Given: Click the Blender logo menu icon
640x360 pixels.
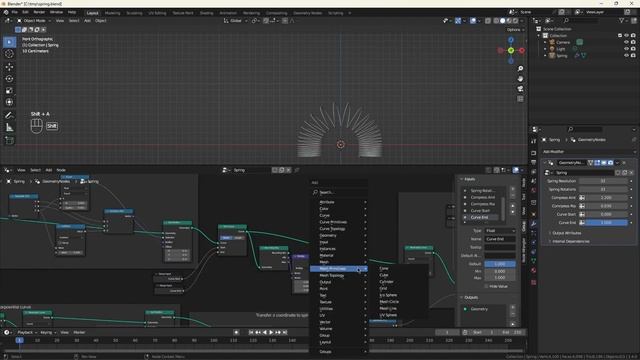Looking at the screenshot, I should pyautogui.click(x=6, y=13).
